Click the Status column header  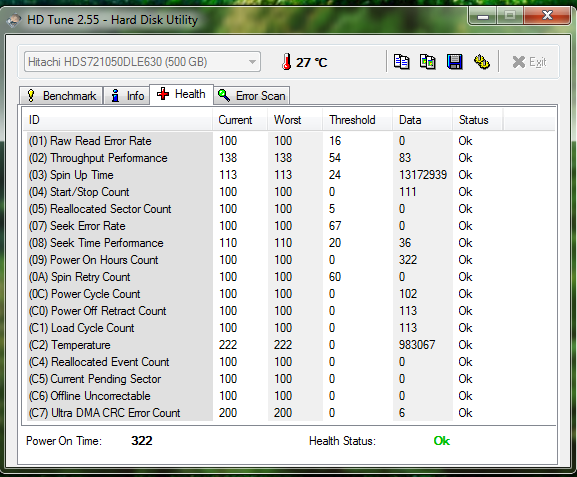(478, 120)
